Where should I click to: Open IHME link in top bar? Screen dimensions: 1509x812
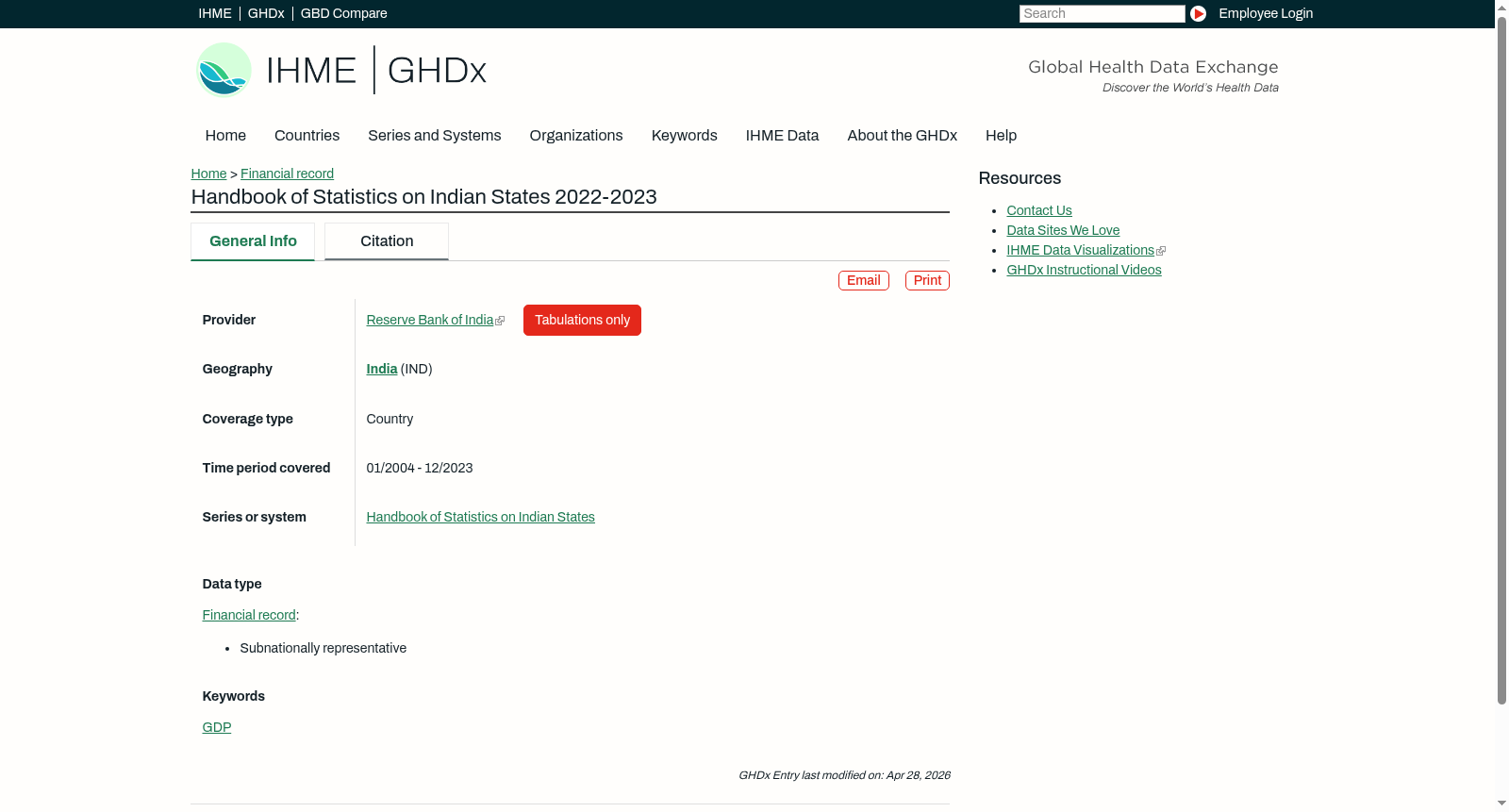pyautogui.click(x=215, y=13)
